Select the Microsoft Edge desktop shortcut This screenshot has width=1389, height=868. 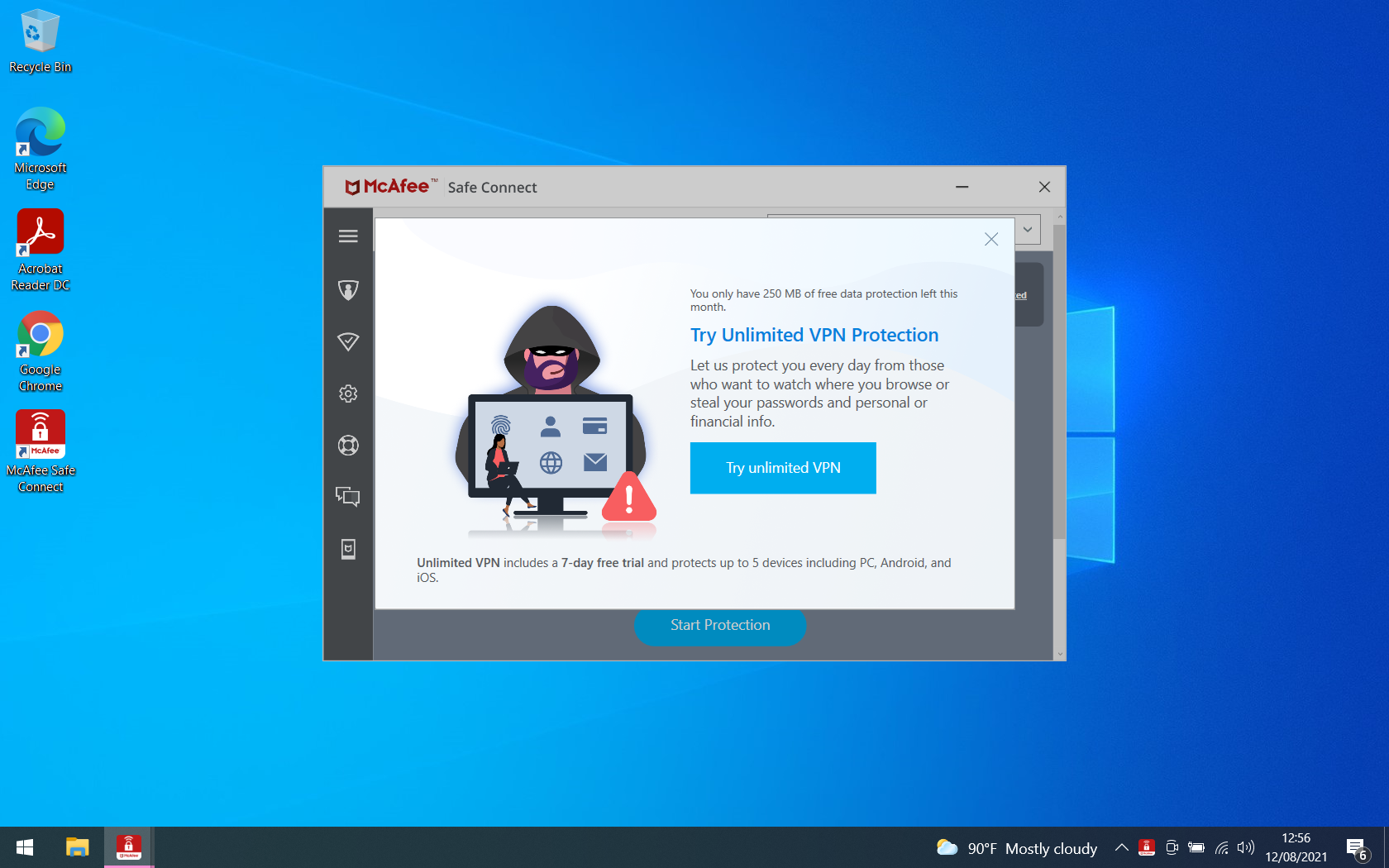pos(40,149)
